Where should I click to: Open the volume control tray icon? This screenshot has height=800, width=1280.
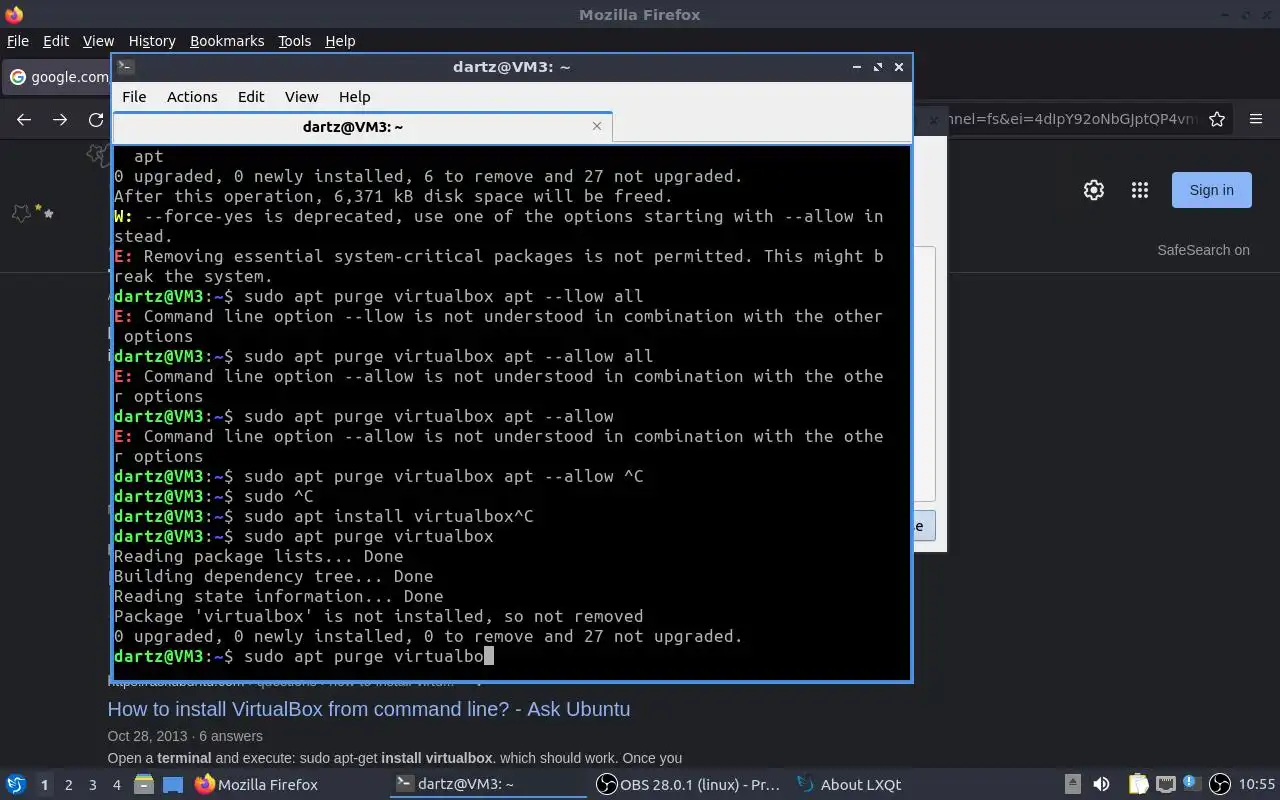pos(1101,784)
